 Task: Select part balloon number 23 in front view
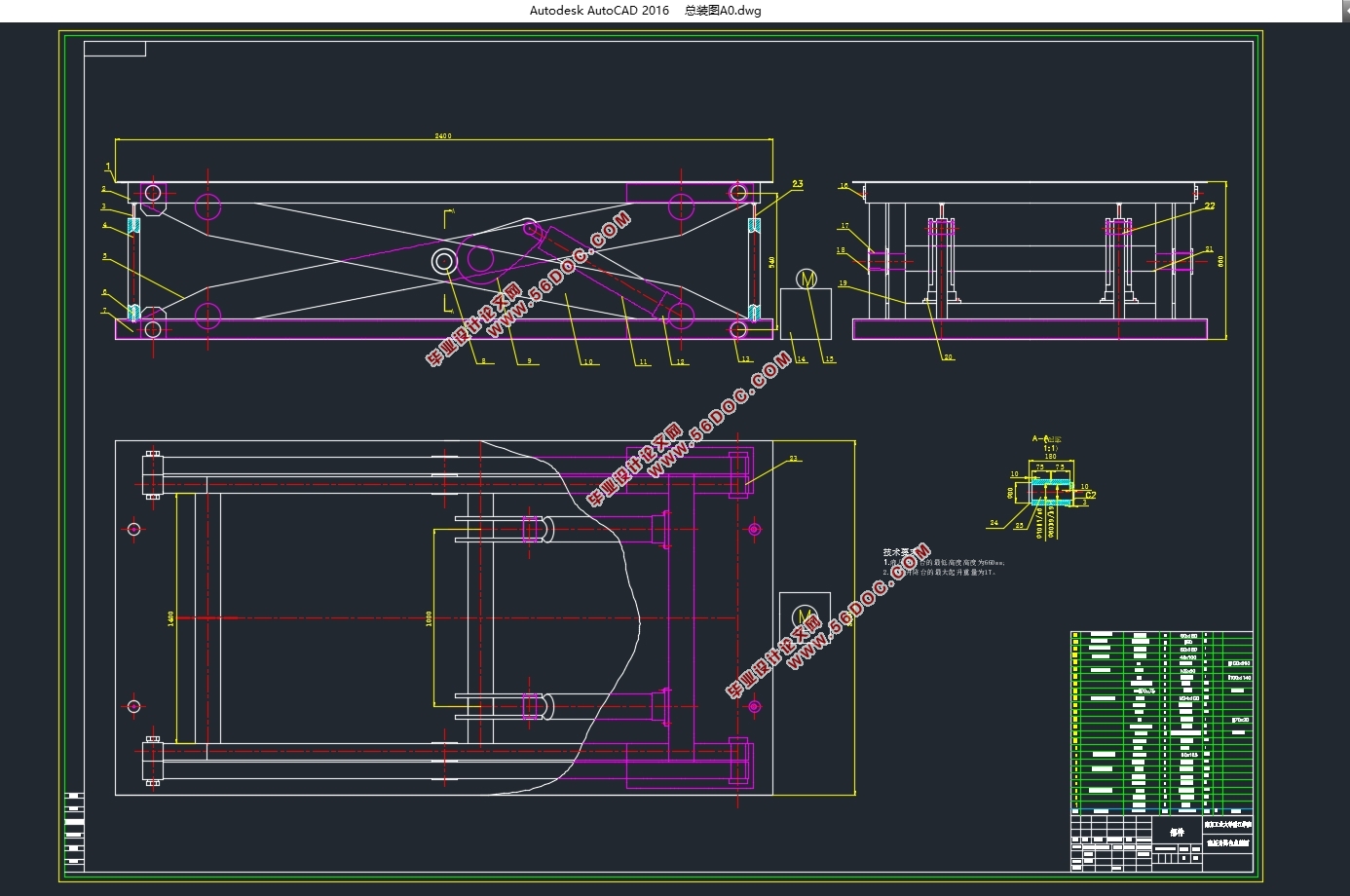tap(798, 184)
